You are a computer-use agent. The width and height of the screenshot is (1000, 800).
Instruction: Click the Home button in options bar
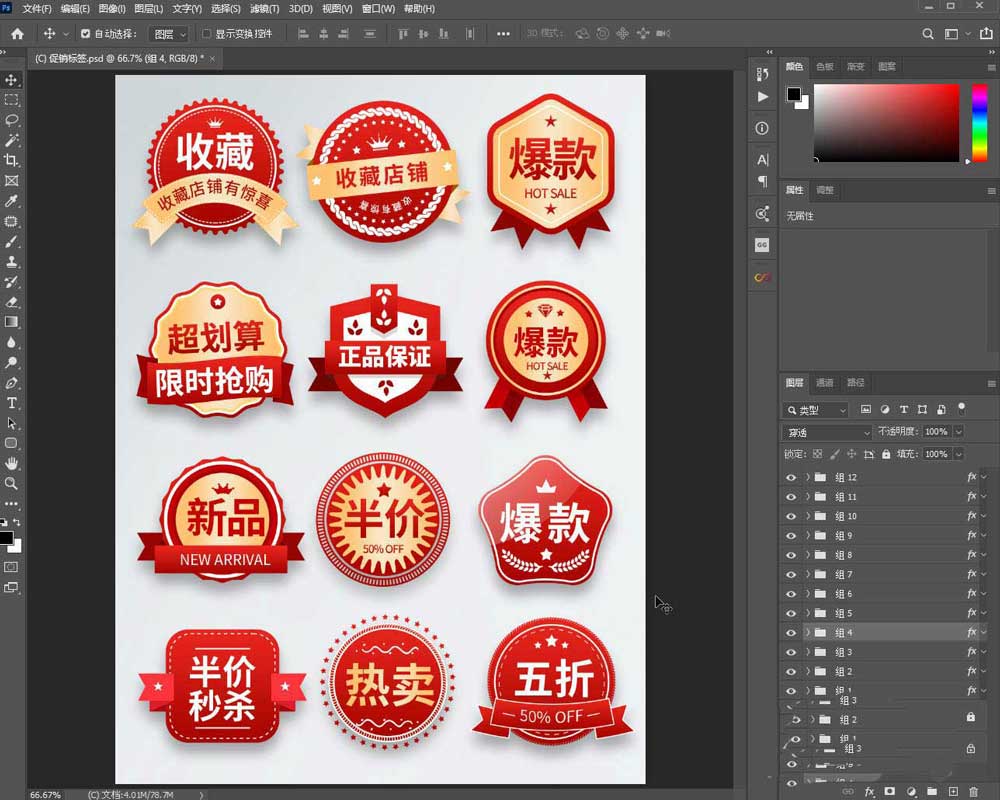pos(17,33)
